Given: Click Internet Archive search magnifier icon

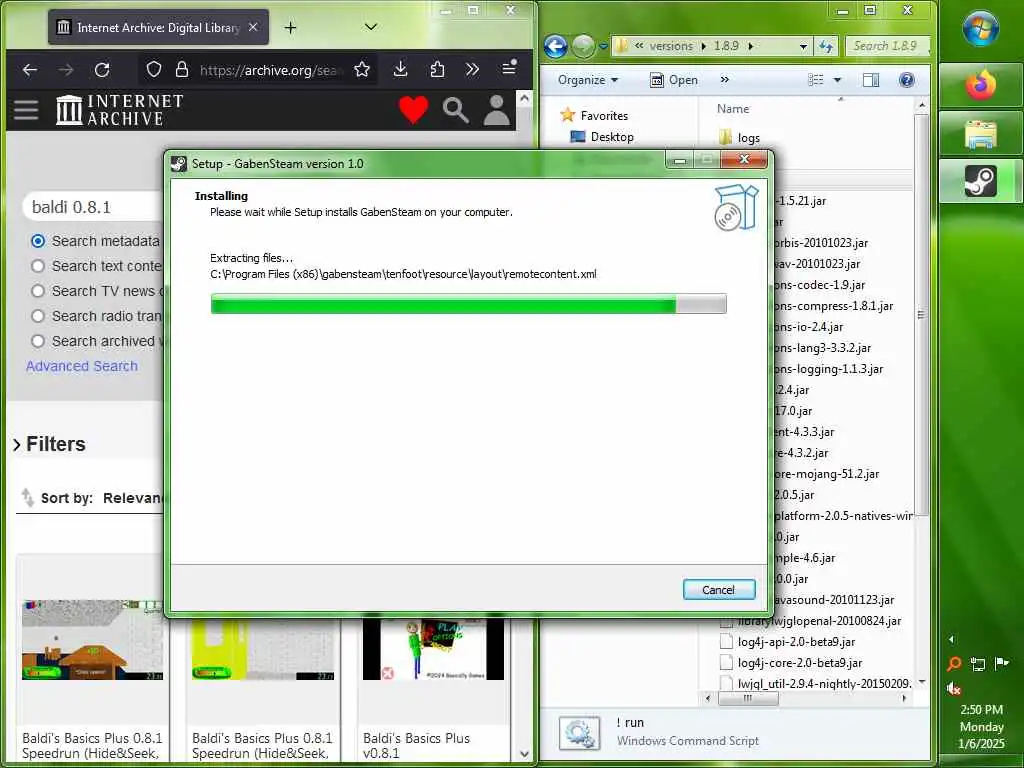Looking at the screenshot, I should [455, 110].
